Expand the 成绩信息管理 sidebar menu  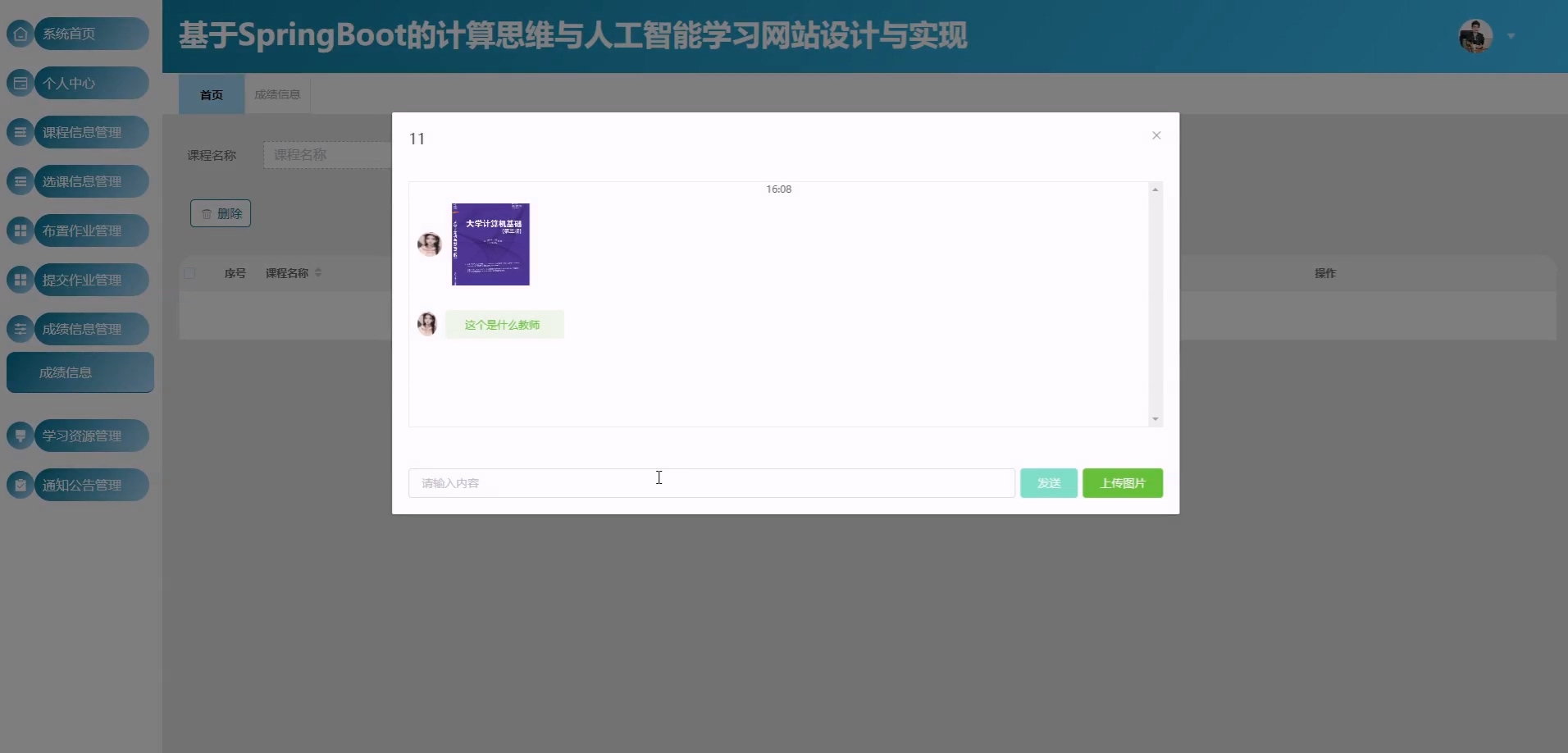coord(80,329)
